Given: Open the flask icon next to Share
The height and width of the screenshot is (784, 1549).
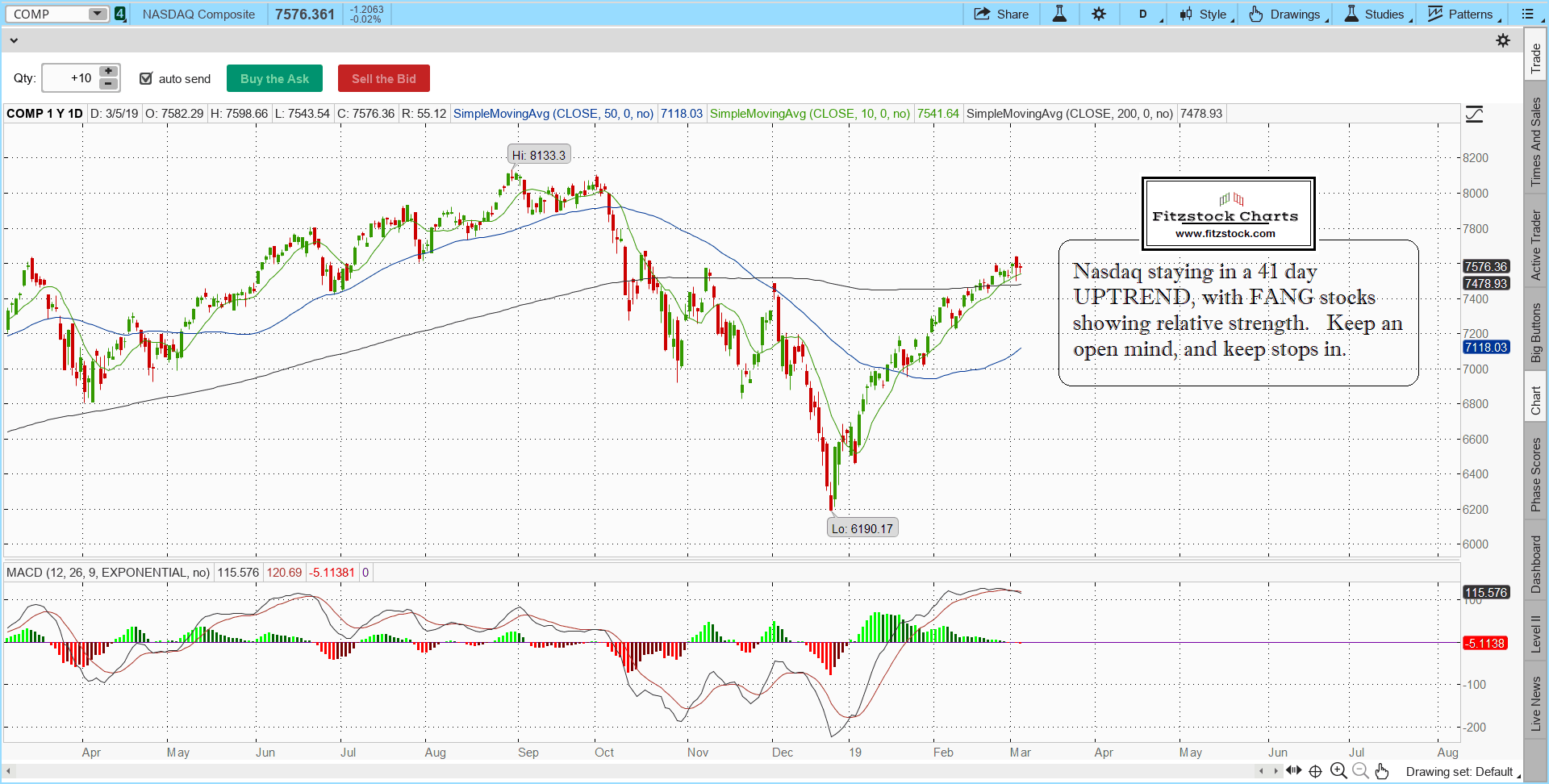Looking at the screenshot, I should tap(1059, 14).
